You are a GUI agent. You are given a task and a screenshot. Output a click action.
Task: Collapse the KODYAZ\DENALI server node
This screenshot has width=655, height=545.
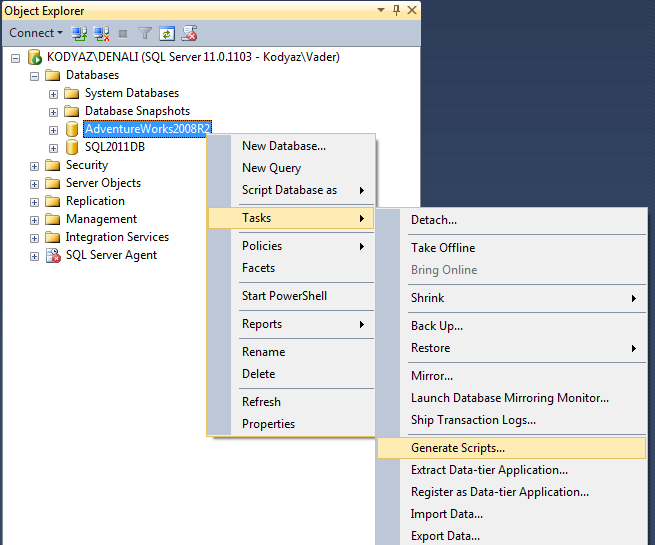pos(15,58)
